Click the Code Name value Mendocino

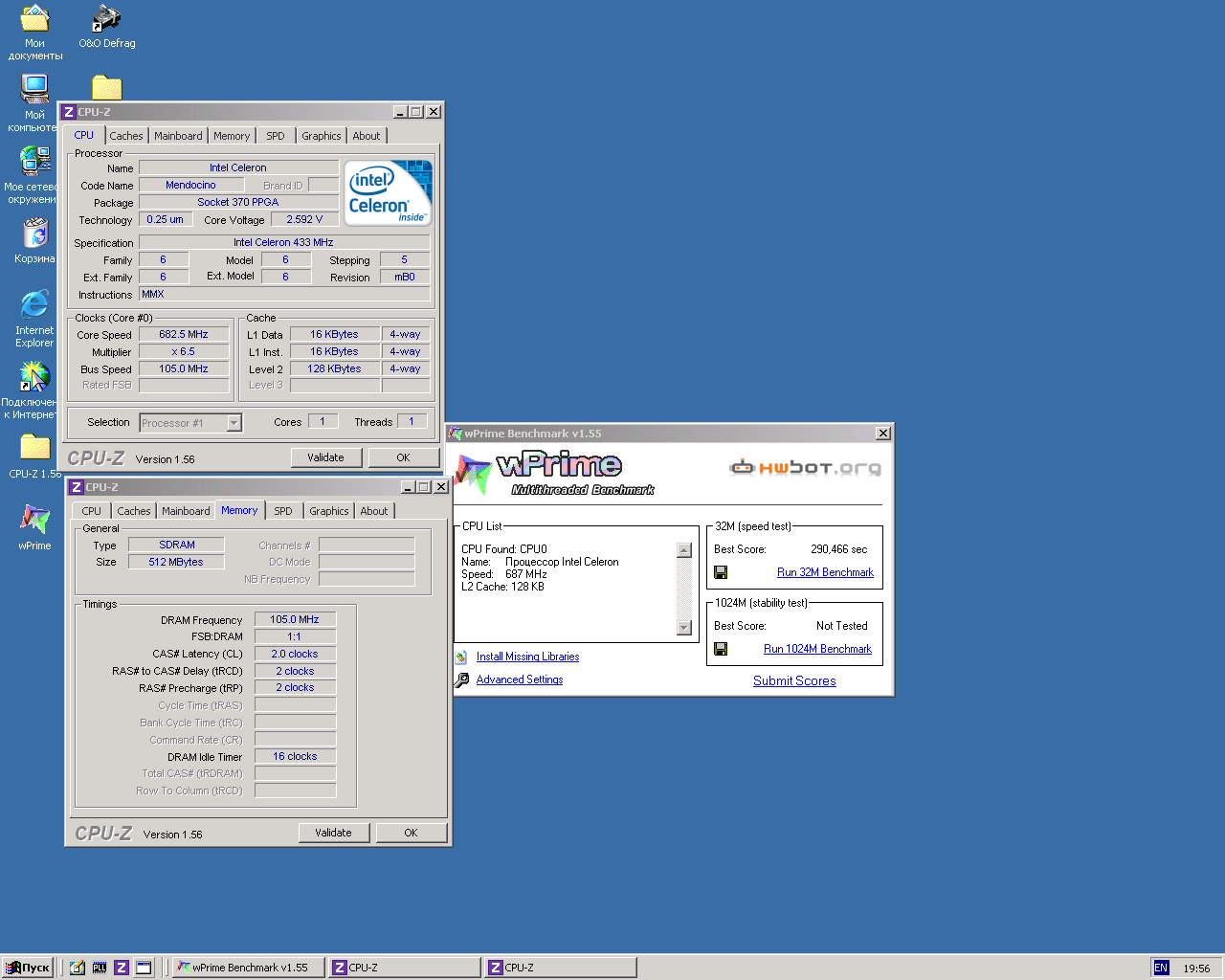tap(190, 185)
